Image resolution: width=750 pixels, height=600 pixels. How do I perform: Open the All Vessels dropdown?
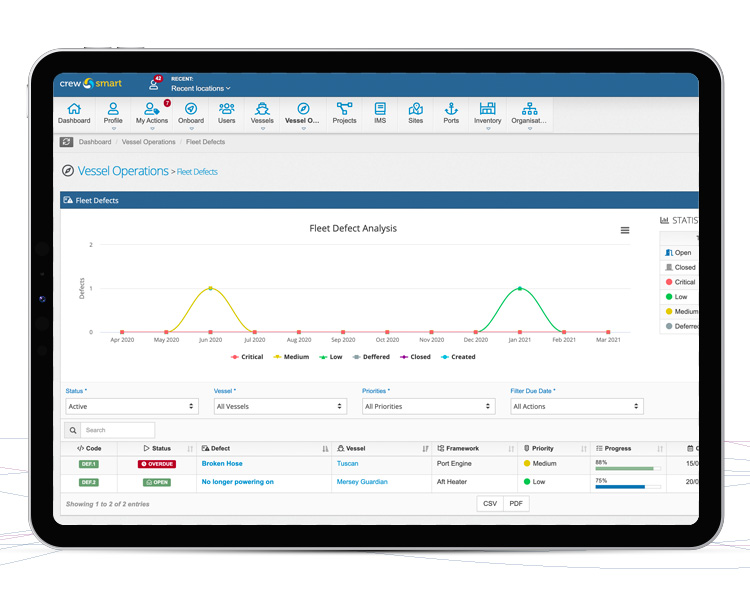(x=280, y=406)
